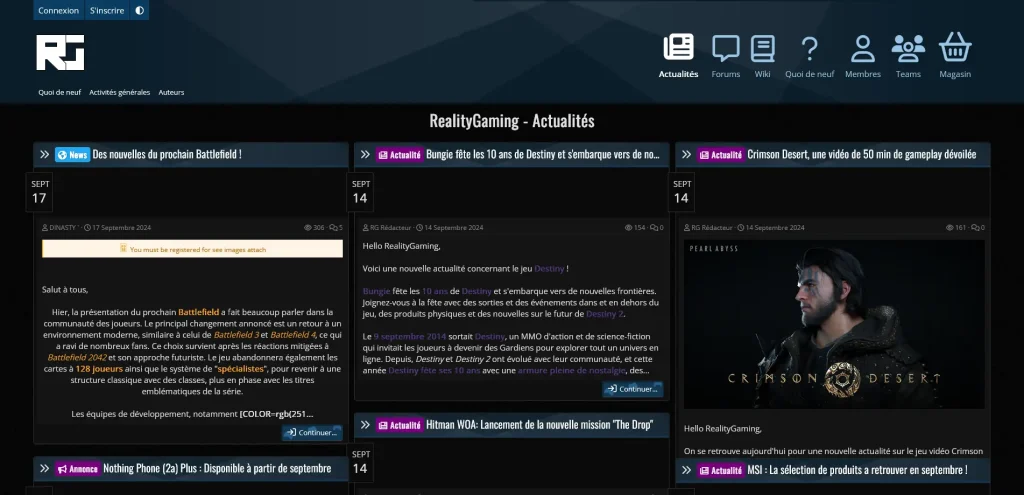Click the Destiny 2 link in the article
Viewport: 1024px width, 495px height.
pos(605,314)
